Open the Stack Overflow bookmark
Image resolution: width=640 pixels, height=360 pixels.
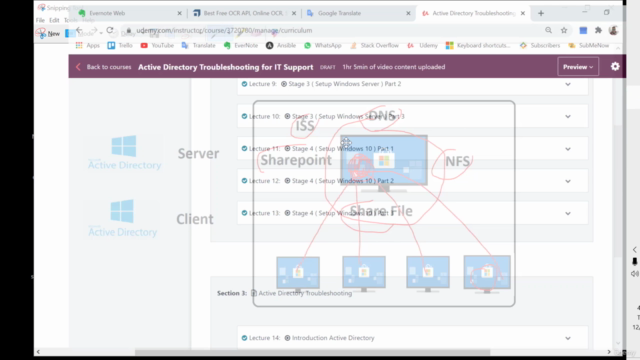click(x=374, y=45)
